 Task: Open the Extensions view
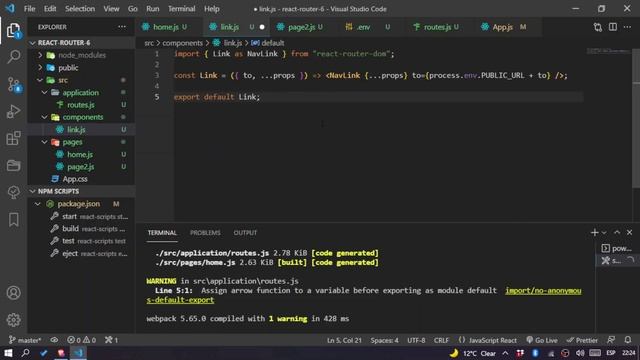pyautogui.click(x=13, y=138)
